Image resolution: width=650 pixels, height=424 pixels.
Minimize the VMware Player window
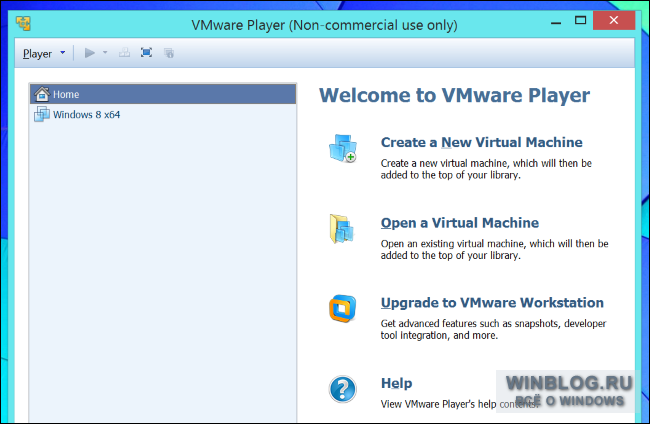point(556,22)
